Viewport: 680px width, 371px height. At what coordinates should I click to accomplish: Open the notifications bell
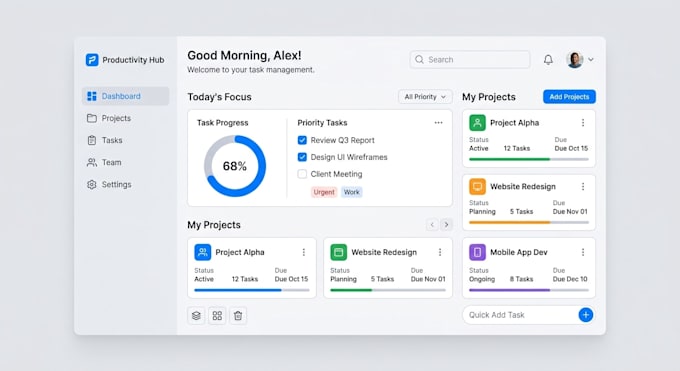pos(548,59)
